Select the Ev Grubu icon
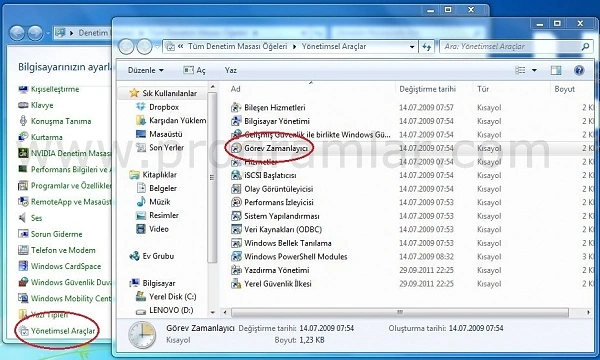The height and width of the screenshot is (360, 600). [x=134, y=256]
